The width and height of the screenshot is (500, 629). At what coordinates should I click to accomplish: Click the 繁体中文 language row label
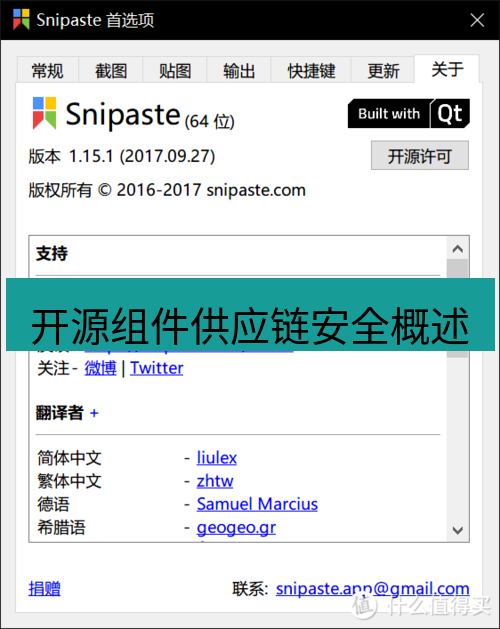click(x=69, y=481)
